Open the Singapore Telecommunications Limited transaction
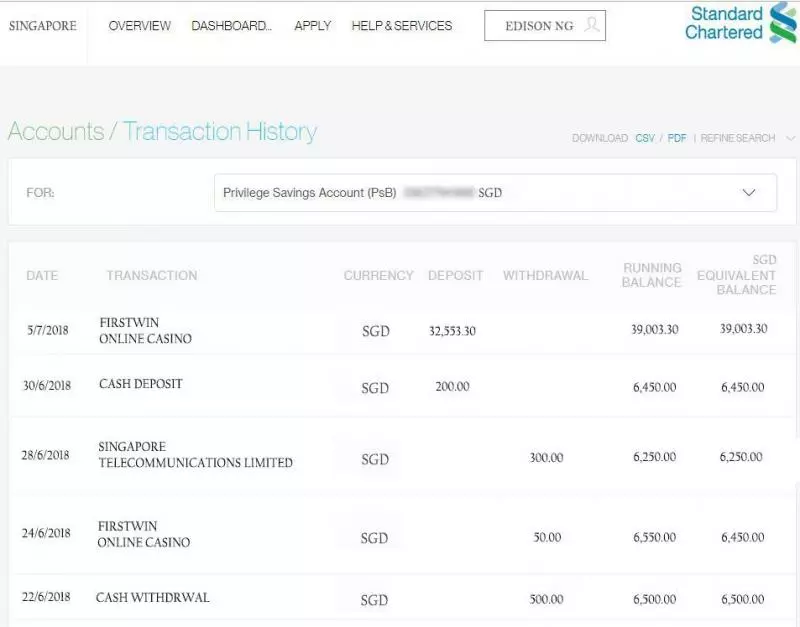Screen dimensions: 800x627 point(195,455)
